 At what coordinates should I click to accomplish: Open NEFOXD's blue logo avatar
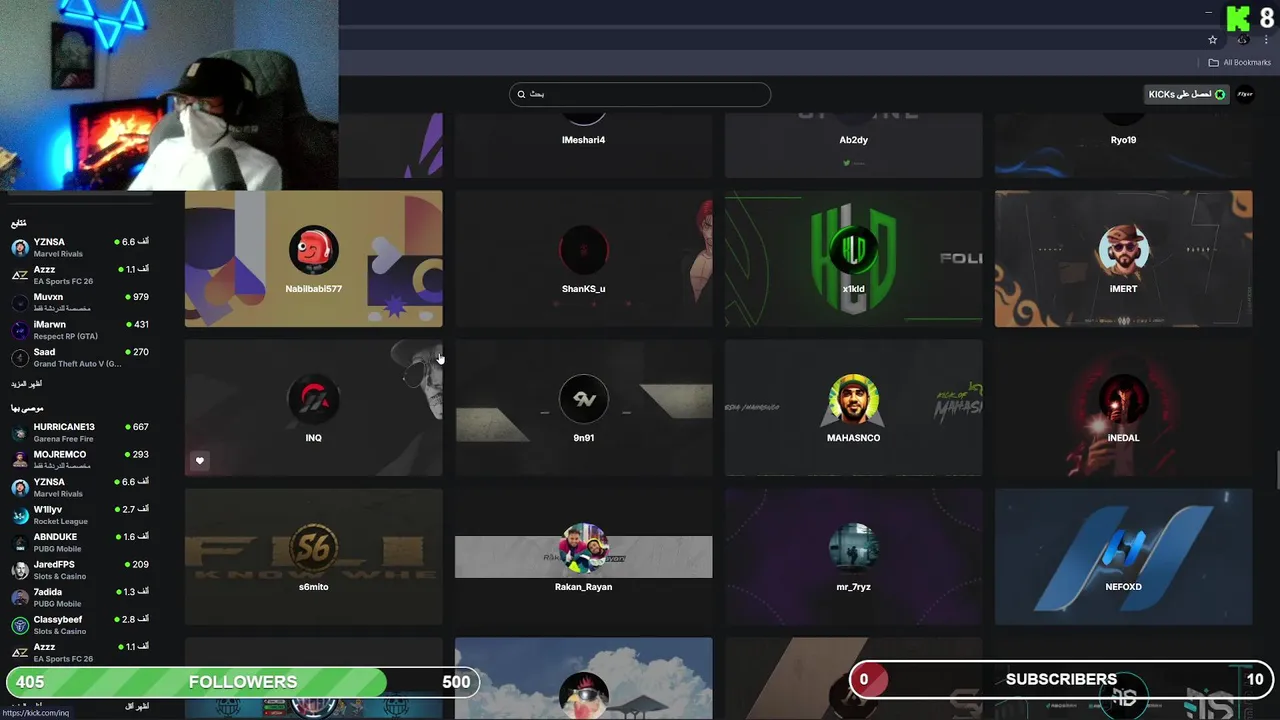1123,548
